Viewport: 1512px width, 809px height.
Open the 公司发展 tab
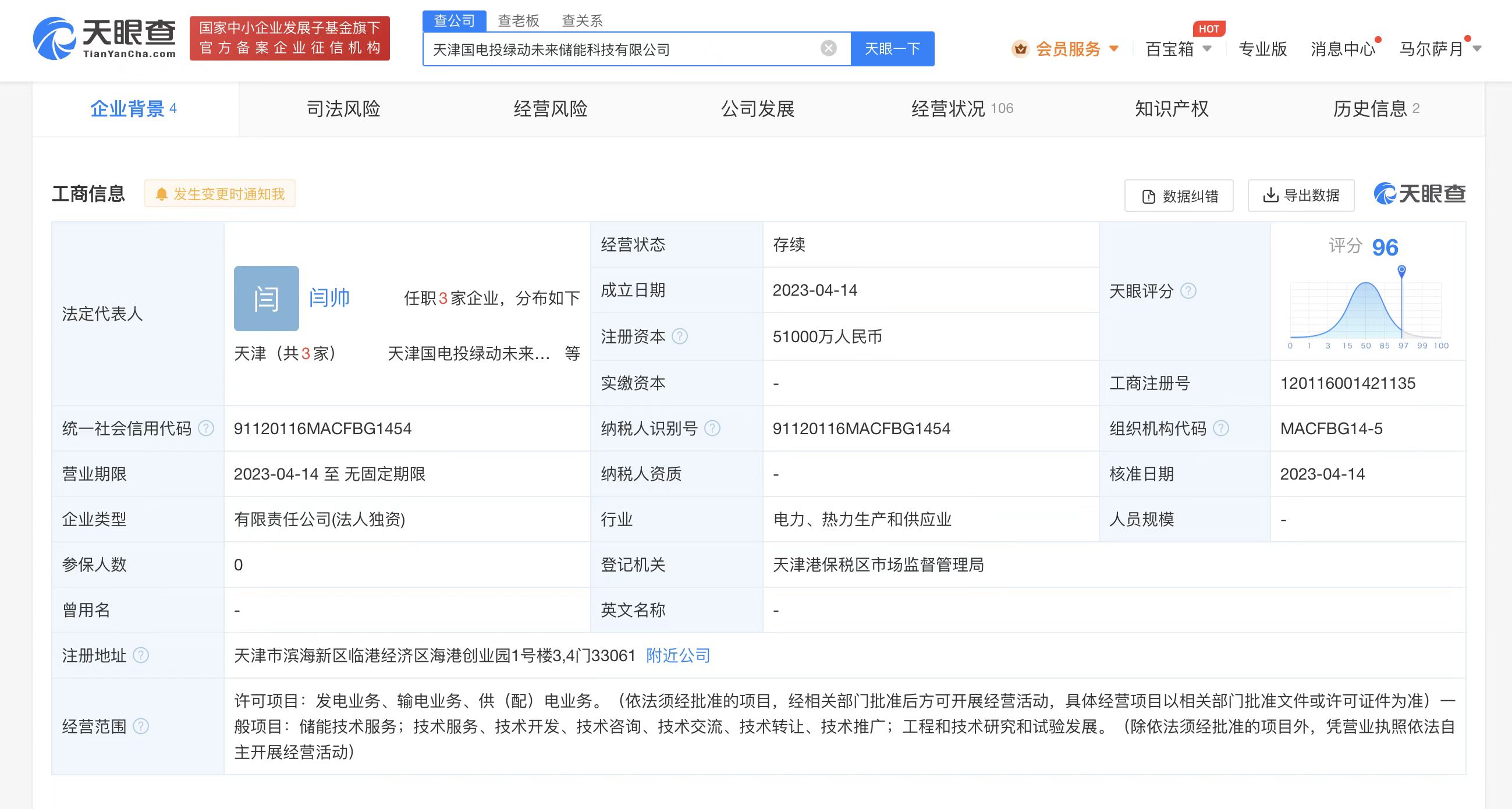(757, 109)
